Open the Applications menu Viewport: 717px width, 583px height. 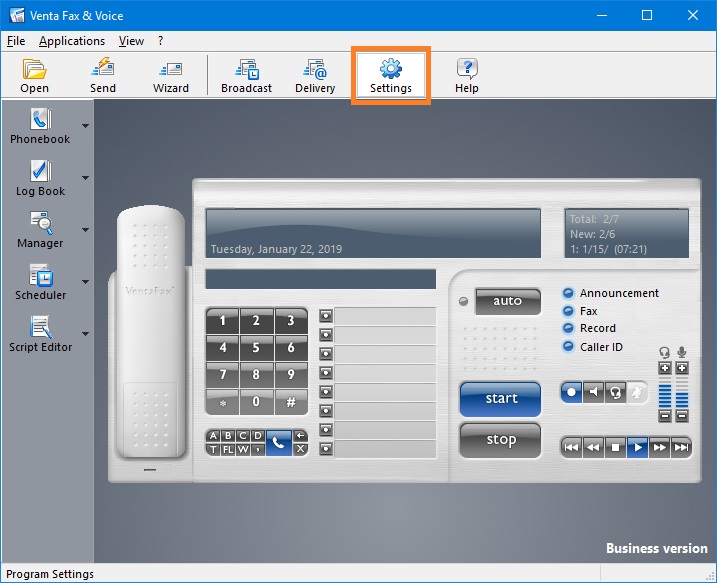pos(72,41)
